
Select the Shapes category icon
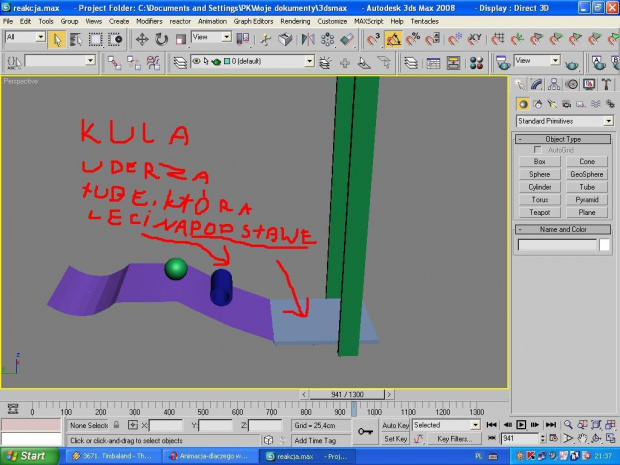(x=538, y=104)
